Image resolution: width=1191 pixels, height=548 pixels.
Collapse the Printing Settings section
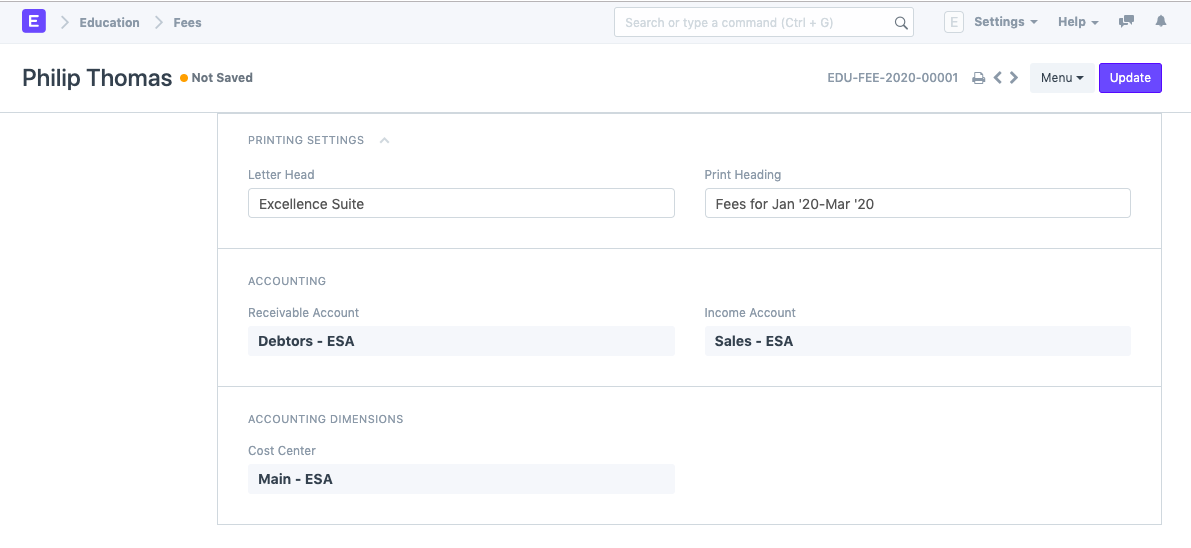[x=384, y=141]
